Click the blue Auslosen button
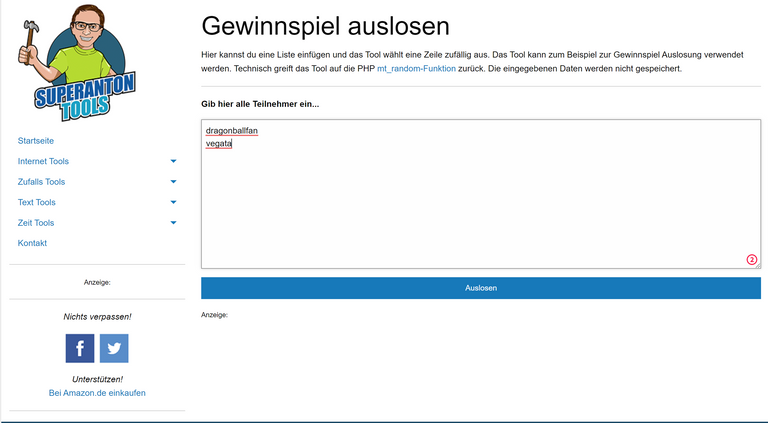 [x=480, y=288]
